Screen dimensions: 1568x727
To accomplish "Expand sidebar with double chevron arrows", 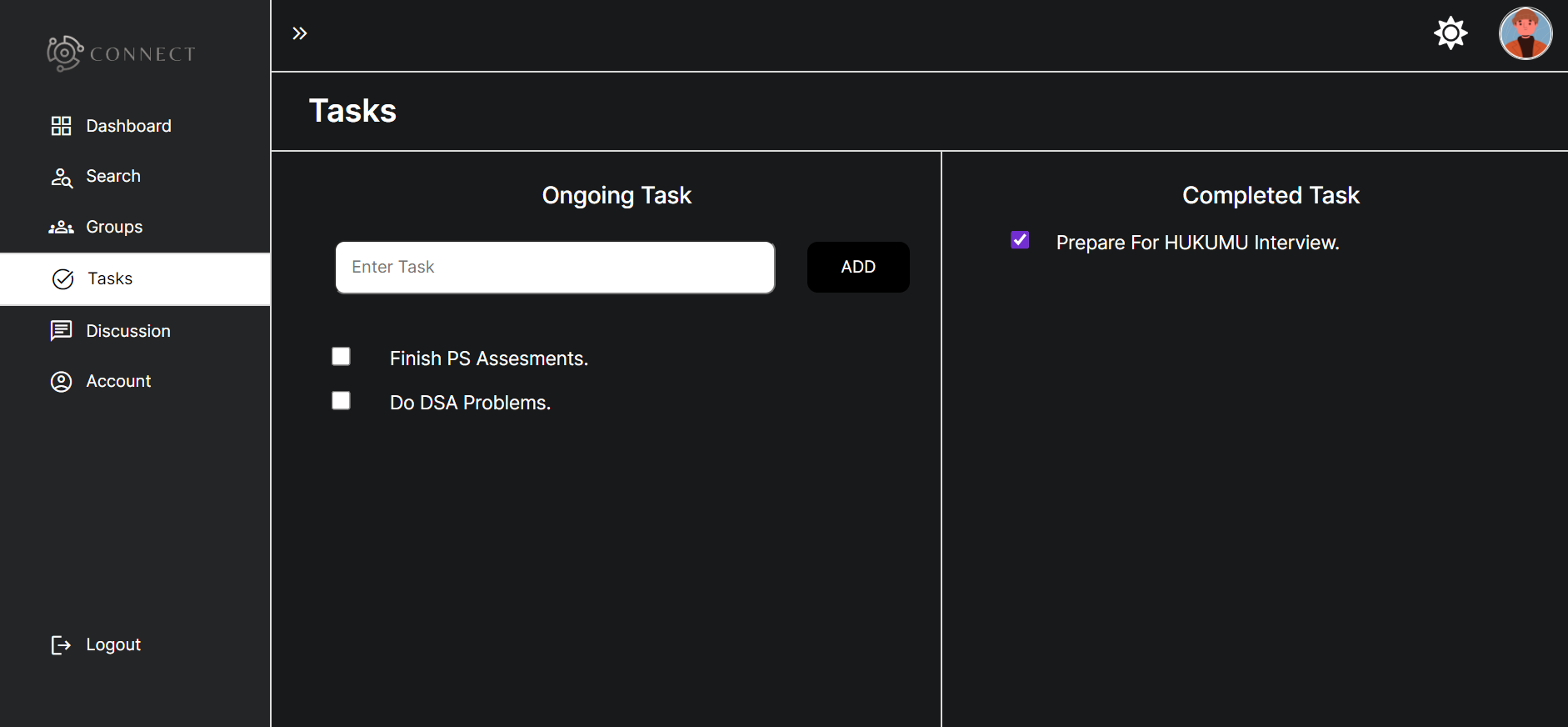I will (300, 33).
